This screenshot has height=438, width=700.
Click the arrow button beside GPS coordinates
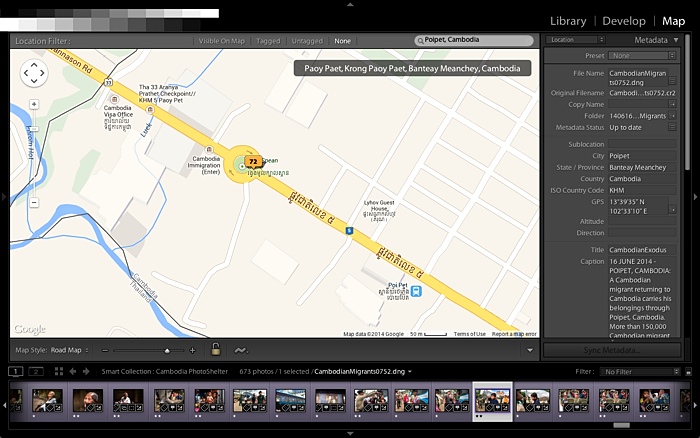(672, 209)
